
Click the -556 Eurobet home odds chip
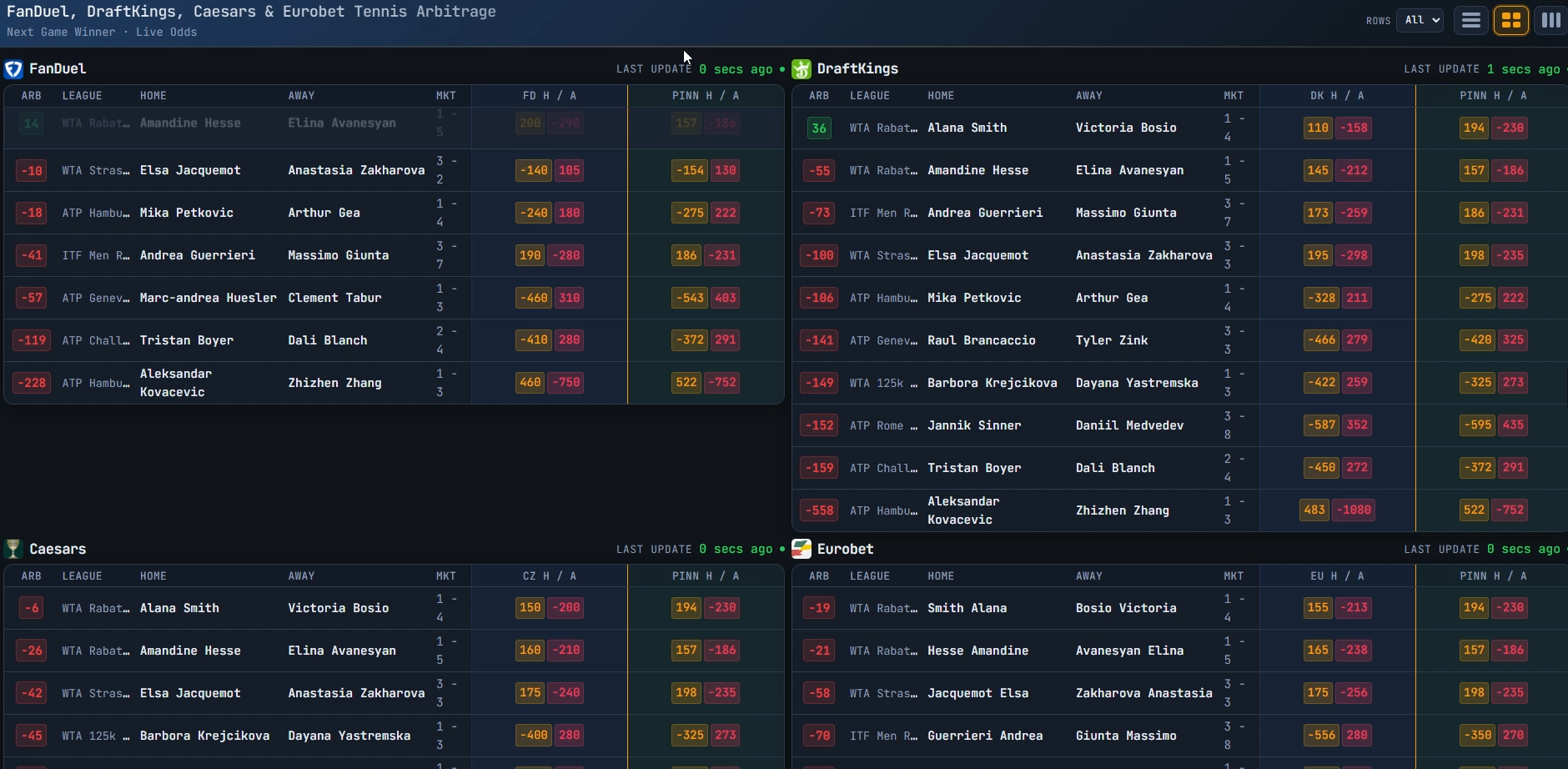coord(1322,736)
